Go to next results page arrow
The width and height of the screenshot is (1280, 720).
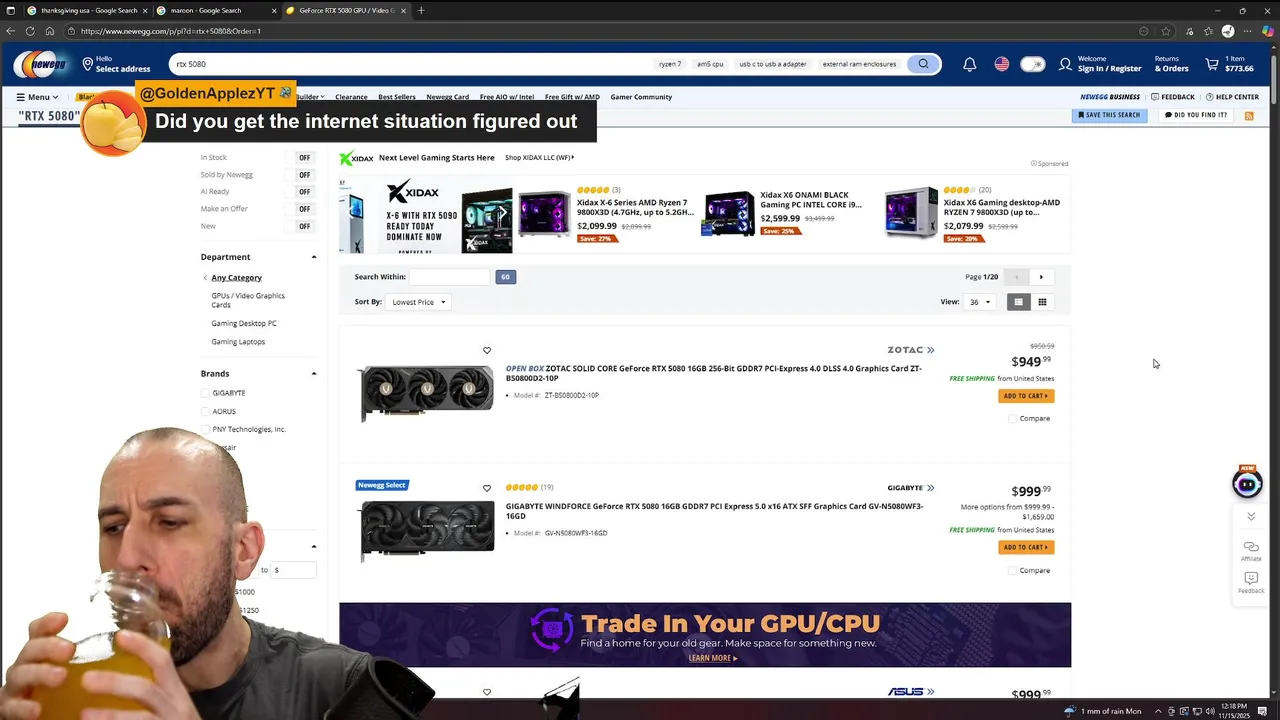point(1041,277)
